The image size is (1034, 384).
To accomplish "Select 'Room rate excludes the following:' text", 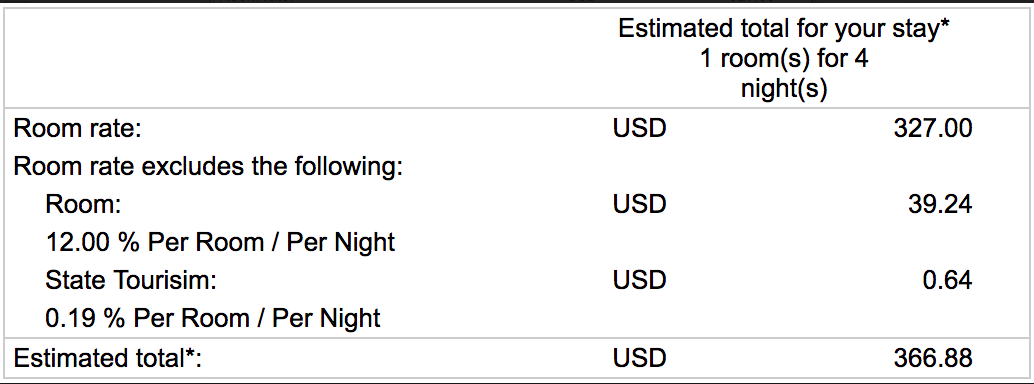I will [x=208, y=166].
